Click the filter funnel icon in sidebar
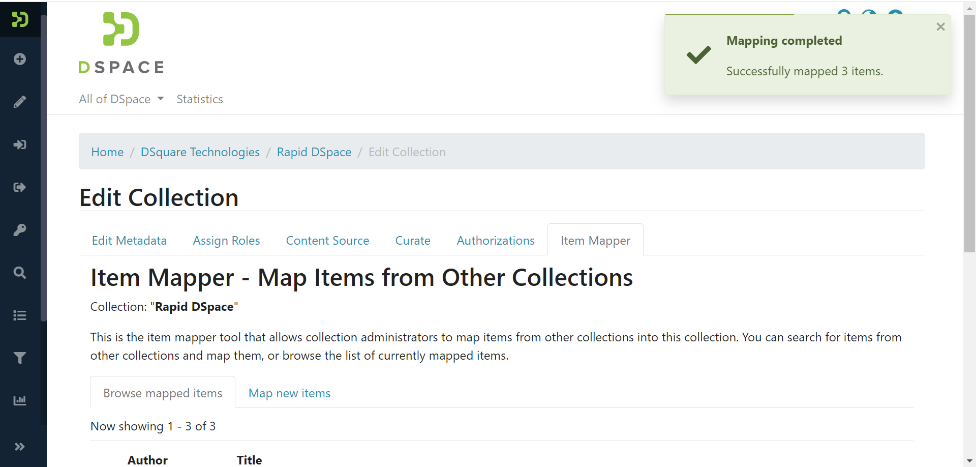 20,358
